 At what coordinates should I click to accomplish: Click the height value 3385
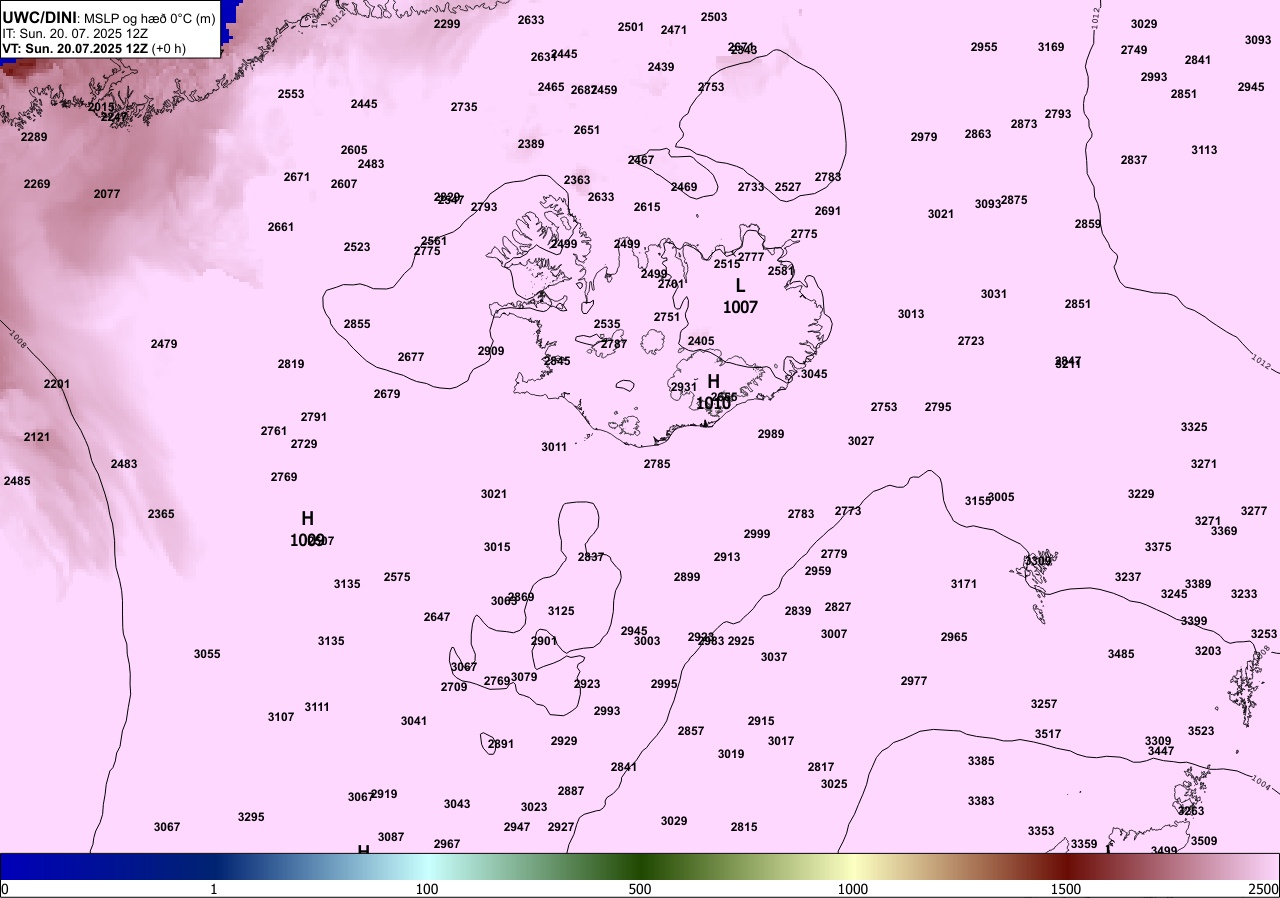pyautogui.click(x=981, y=761)
